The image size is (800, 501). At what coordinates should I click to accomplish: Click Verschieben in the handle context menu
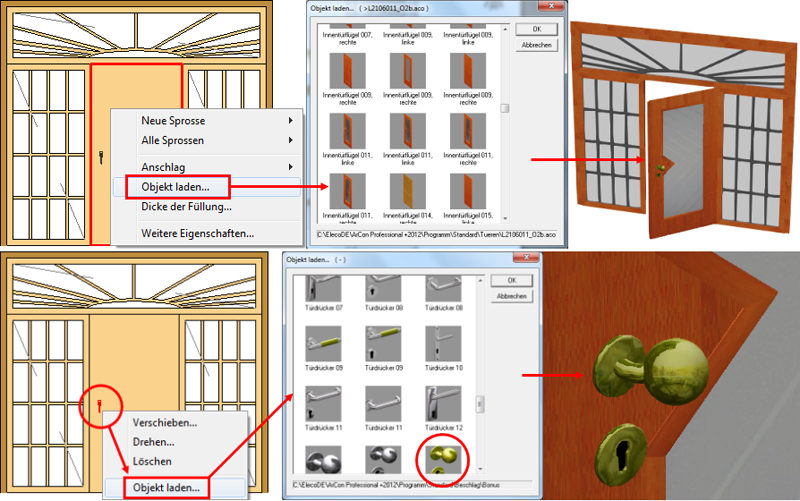coord(165,422)
